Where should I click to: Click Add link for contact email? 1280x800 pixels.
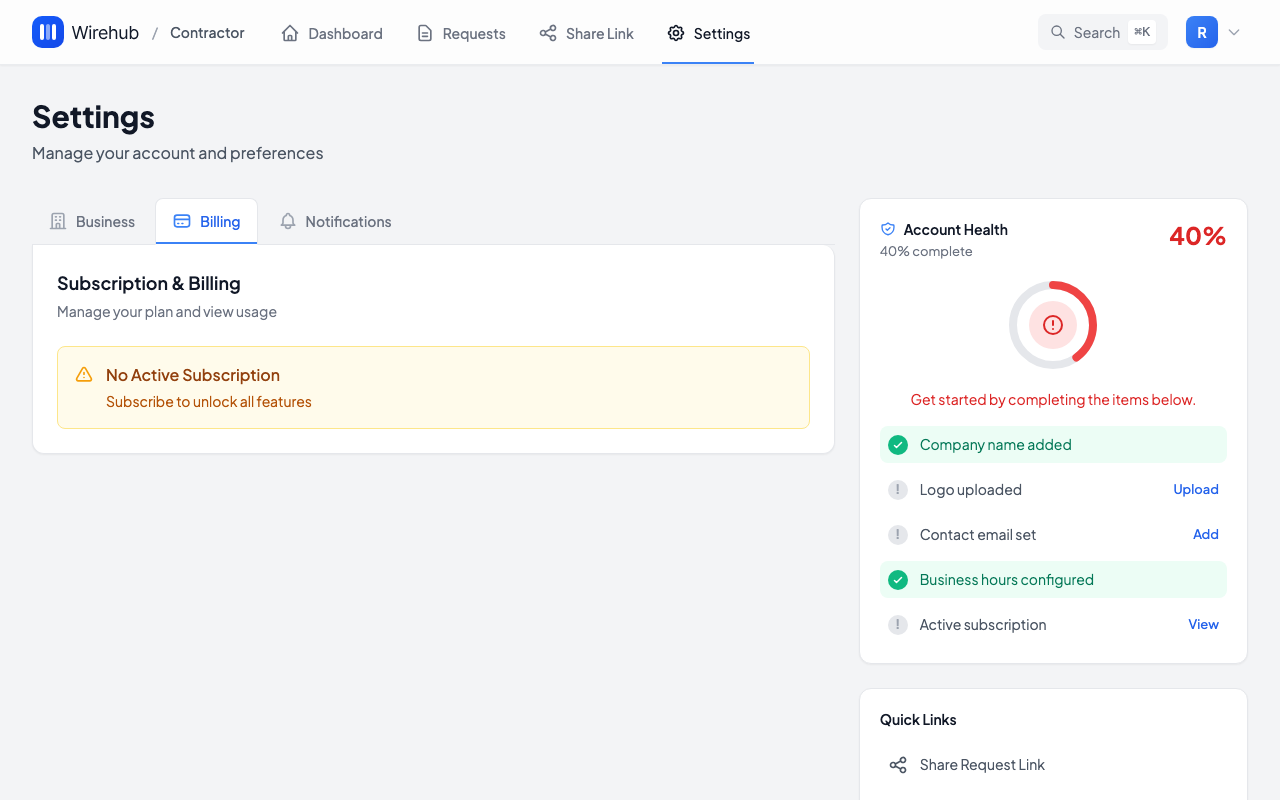click(1205, 534)
